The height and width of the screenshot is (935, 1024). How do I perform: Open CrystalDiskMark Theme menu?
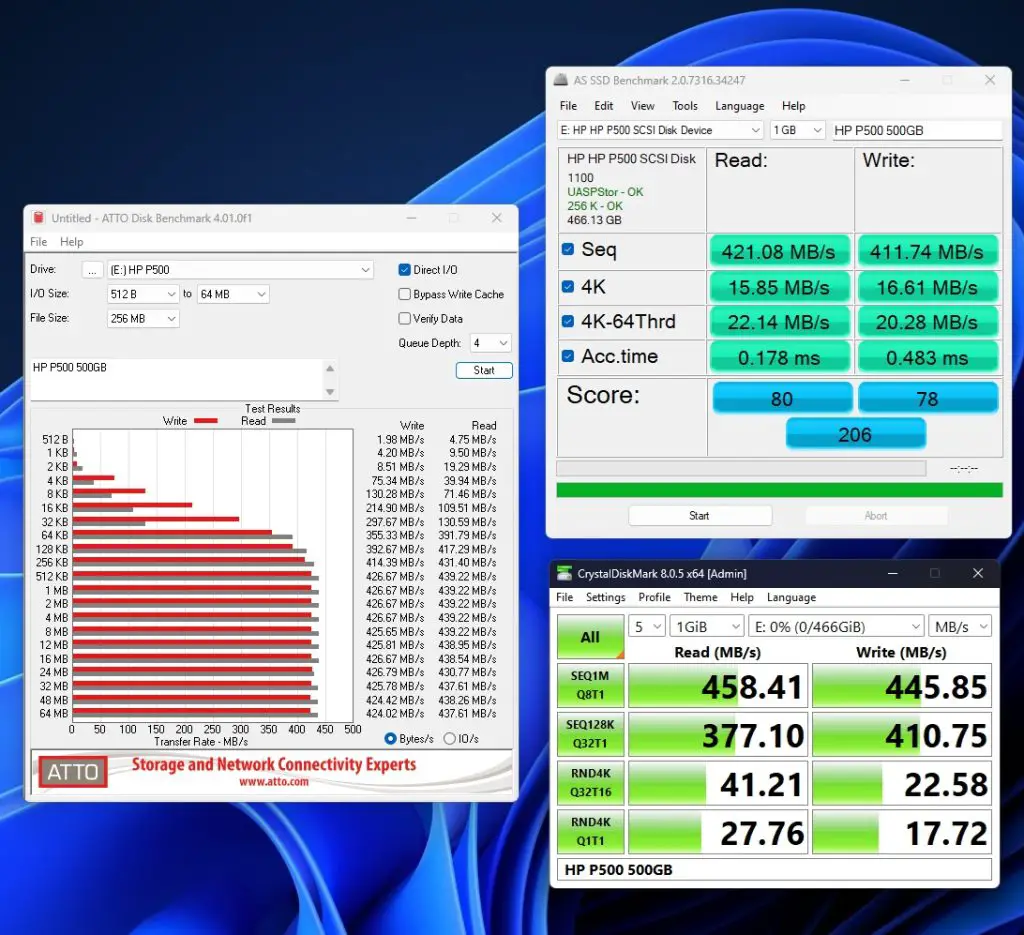(x=700, y=597)
